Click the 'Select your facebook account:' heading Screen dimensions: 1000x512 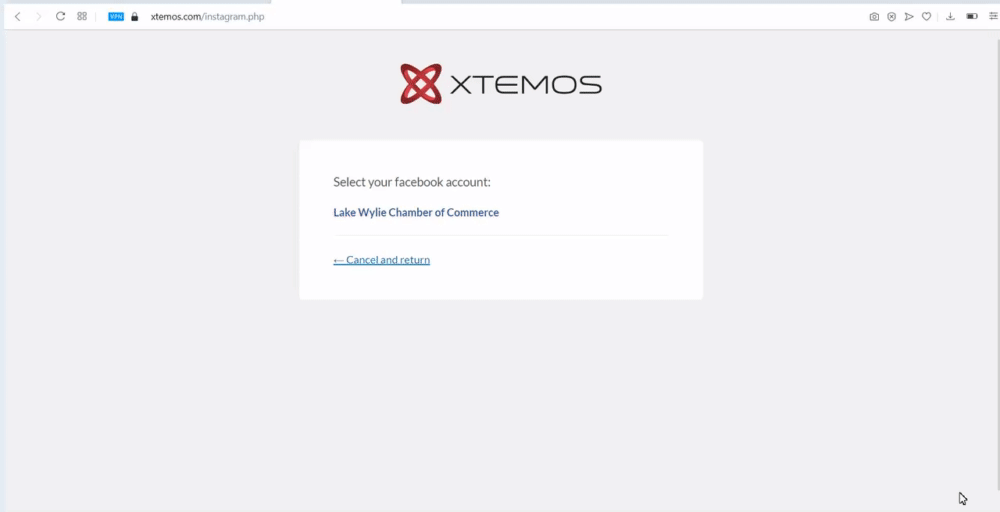[x=412, y=182]
